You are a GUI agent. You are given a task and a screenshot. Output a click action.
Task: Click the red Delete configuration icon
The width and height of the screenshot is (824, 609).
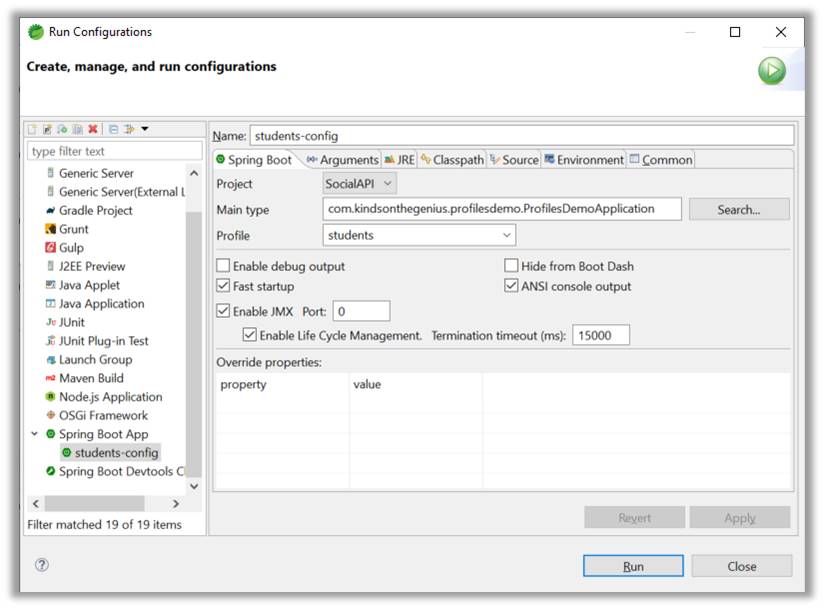point(93,129)
